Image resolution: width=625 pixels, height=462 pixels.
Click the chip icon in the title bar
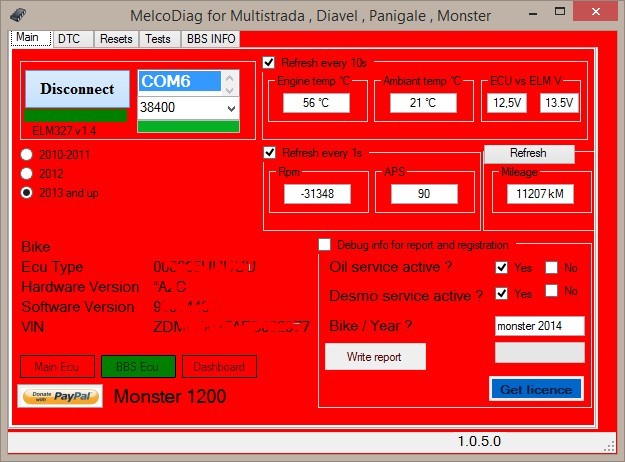(x=18, y=15)
